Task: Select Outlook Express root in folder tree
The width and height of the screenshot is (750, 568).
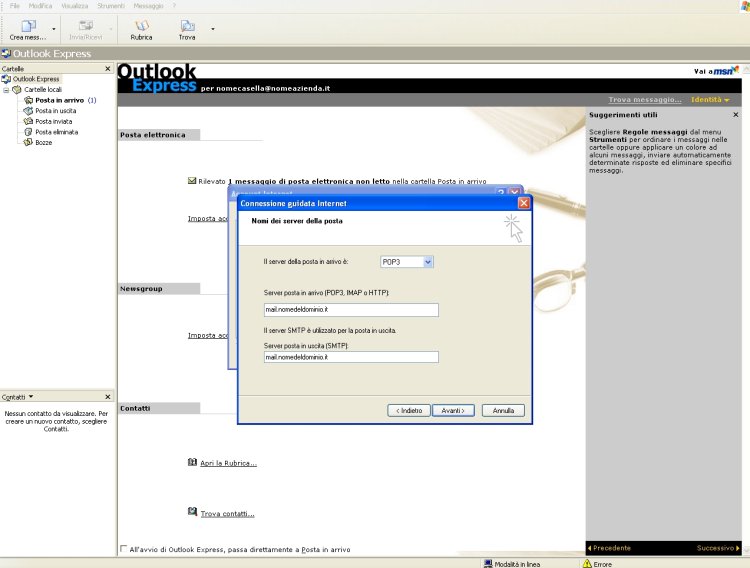Action: click(x=36, y=79)
